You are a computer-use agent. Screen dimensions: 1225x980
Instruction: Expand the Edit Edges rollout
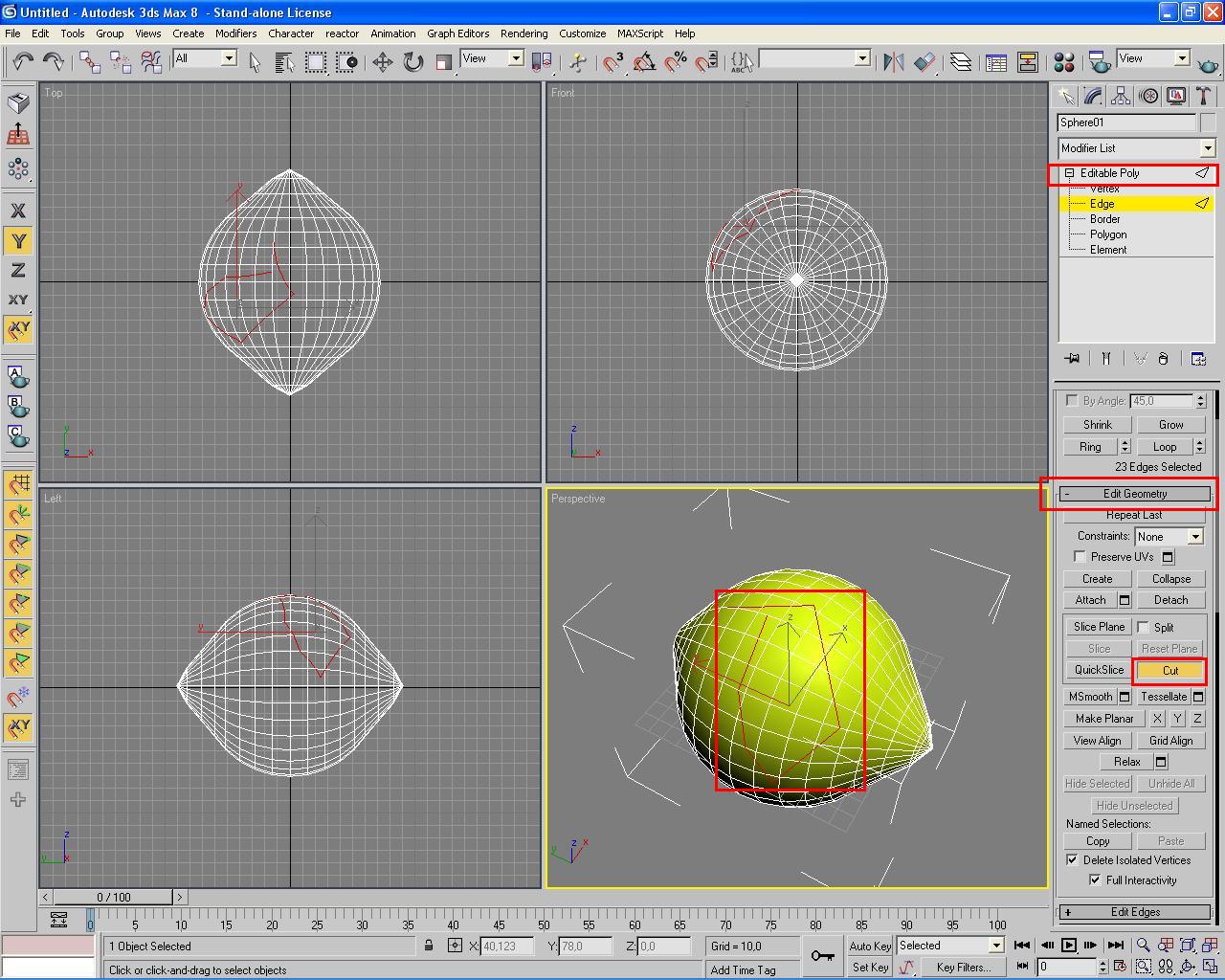1134,912
